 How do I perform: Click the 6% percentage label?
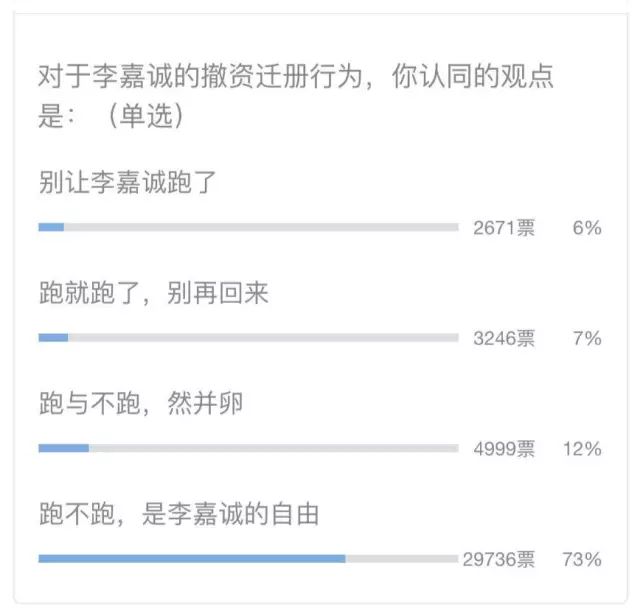pos(587,228)
